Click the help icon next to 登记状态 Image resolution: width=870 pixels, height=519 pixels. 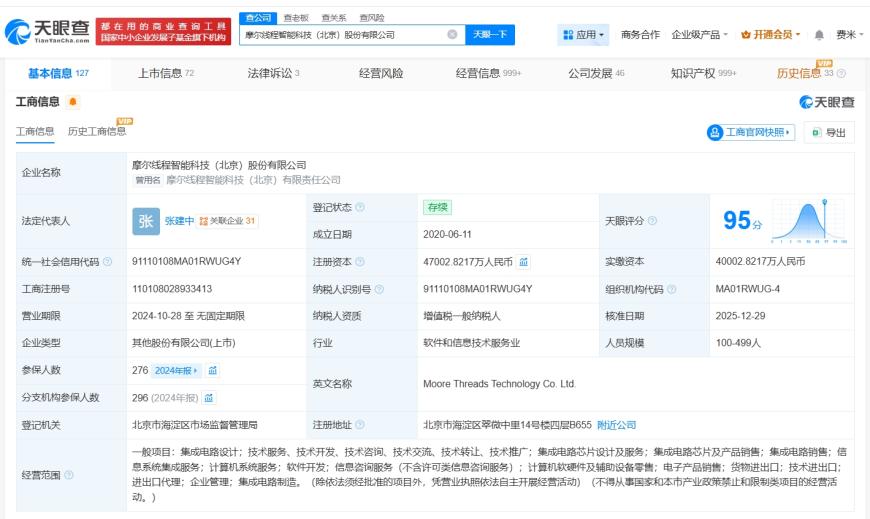click(x=360, y=207)
